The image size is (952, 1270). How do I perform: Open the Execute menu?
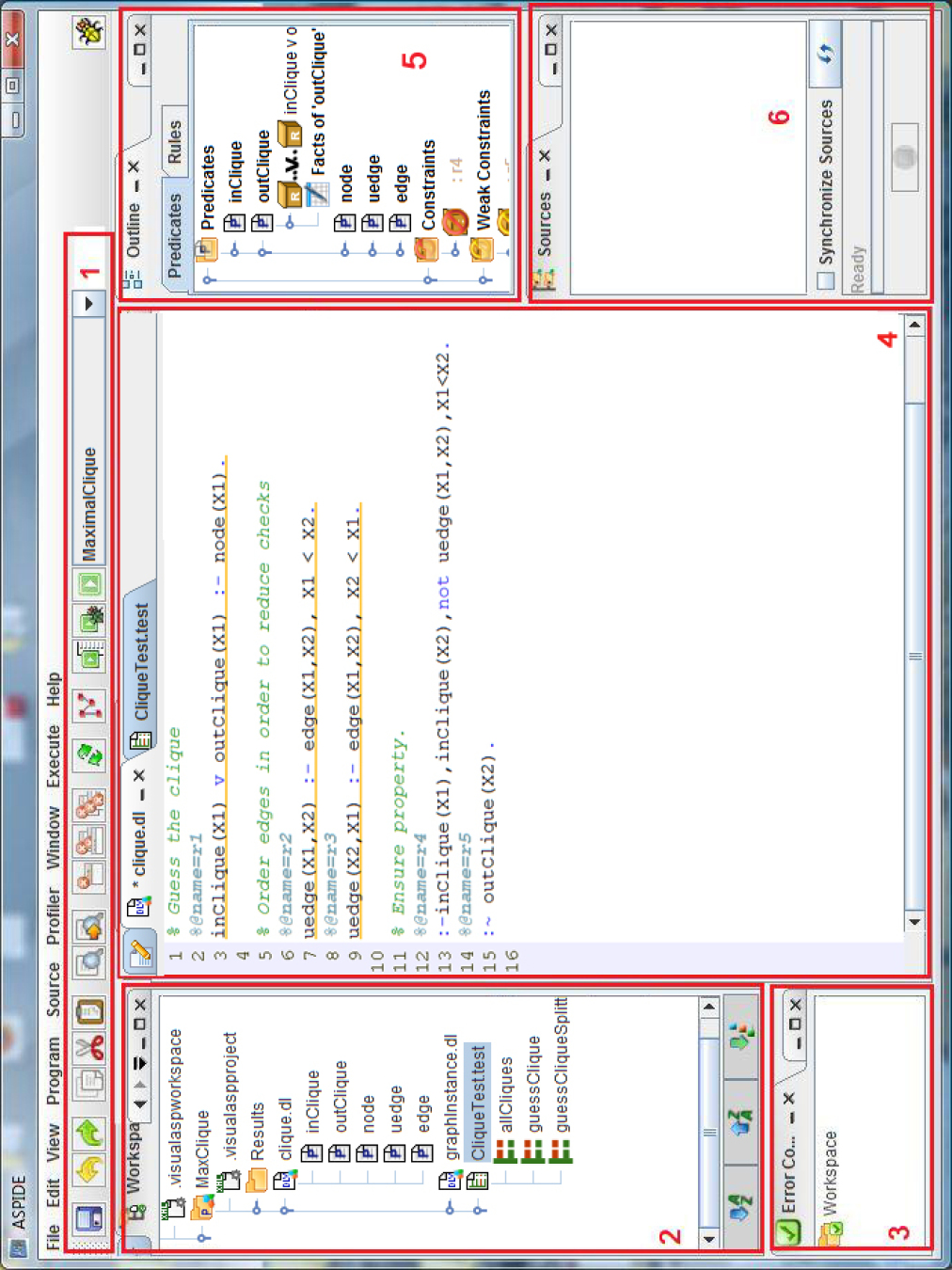pyautogui.click(x=53, y=756)
